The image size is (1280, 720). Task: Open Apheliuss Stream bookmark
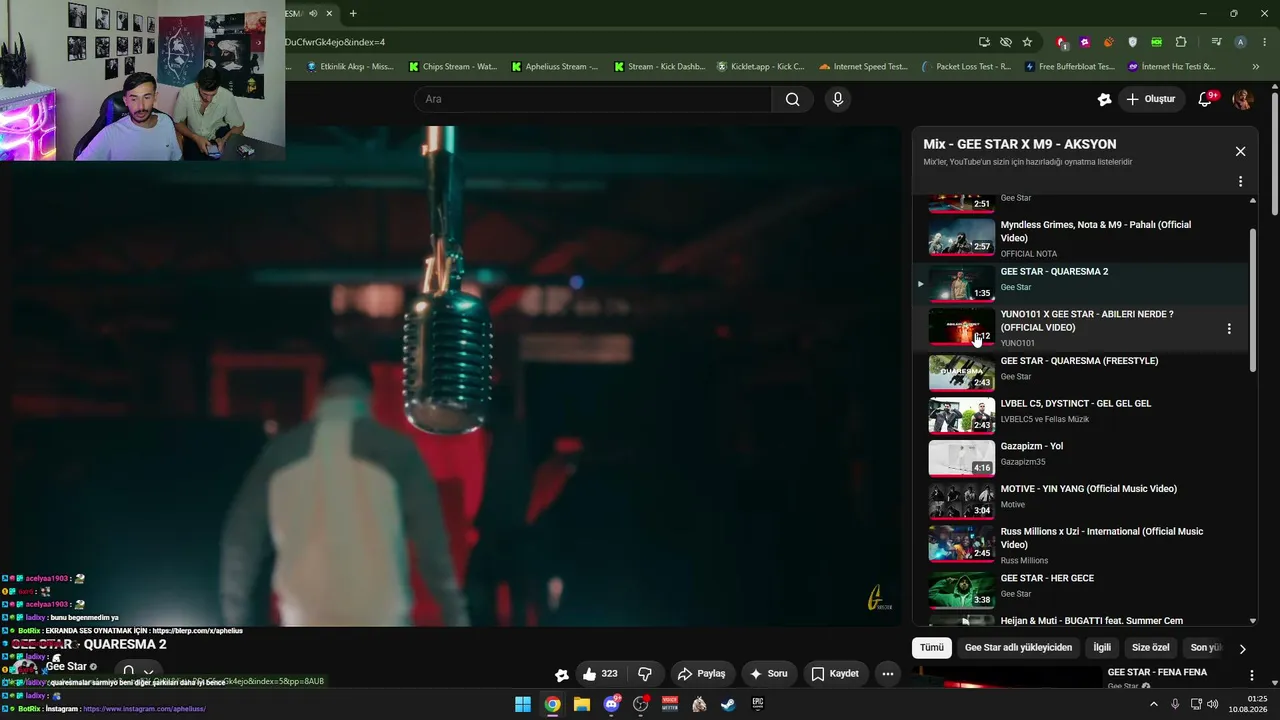point(555,67)
